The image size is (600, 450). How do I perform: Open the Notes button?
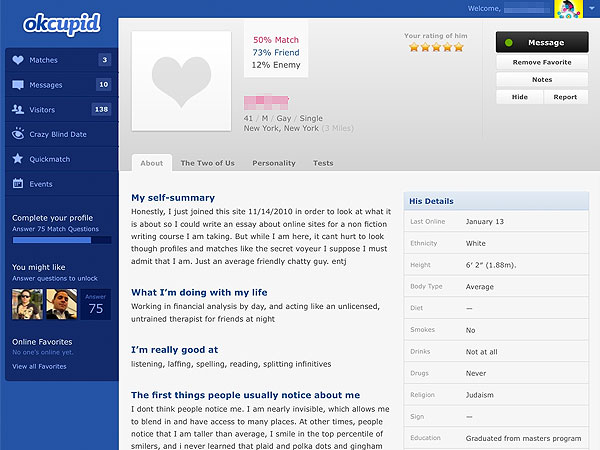tap(542, 80)
